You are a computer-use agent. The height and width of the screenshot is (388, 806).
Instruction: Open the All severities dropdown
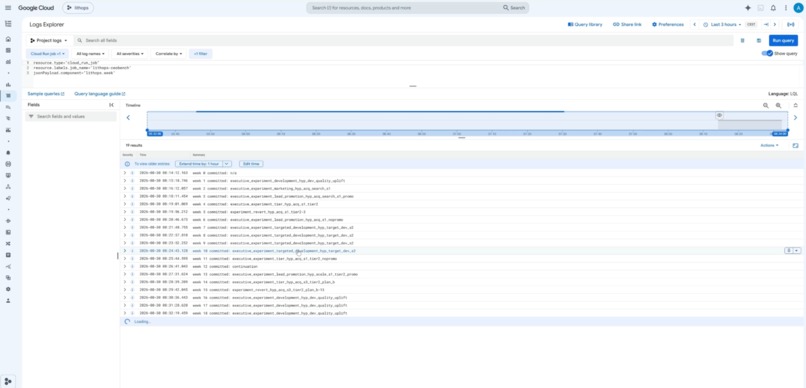(x=130, y=53)
